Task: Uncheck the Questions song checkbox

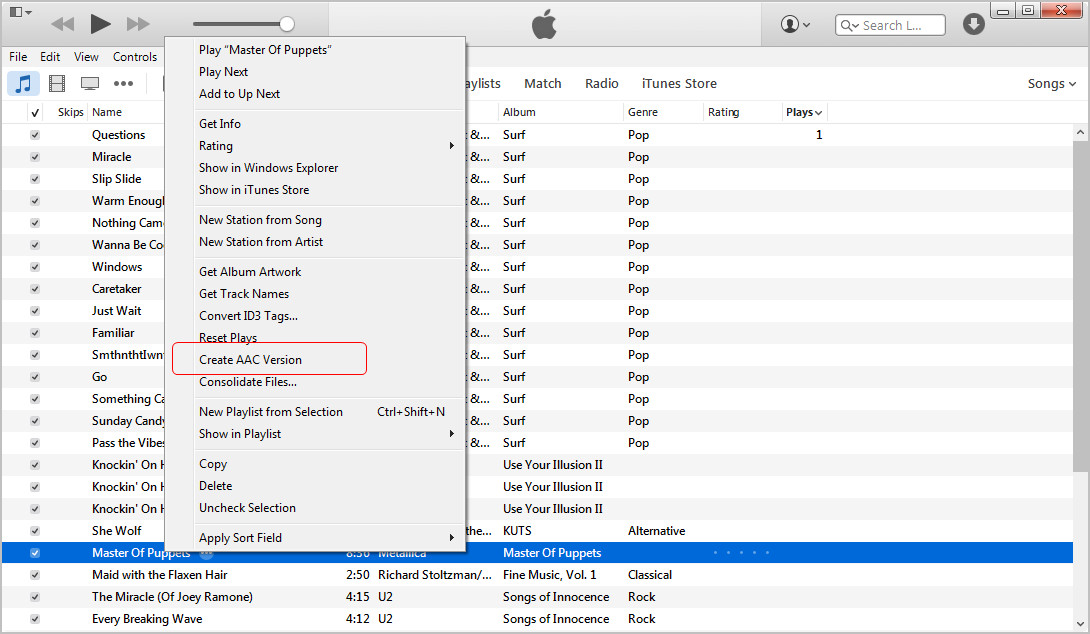Action: click(35, 135)
